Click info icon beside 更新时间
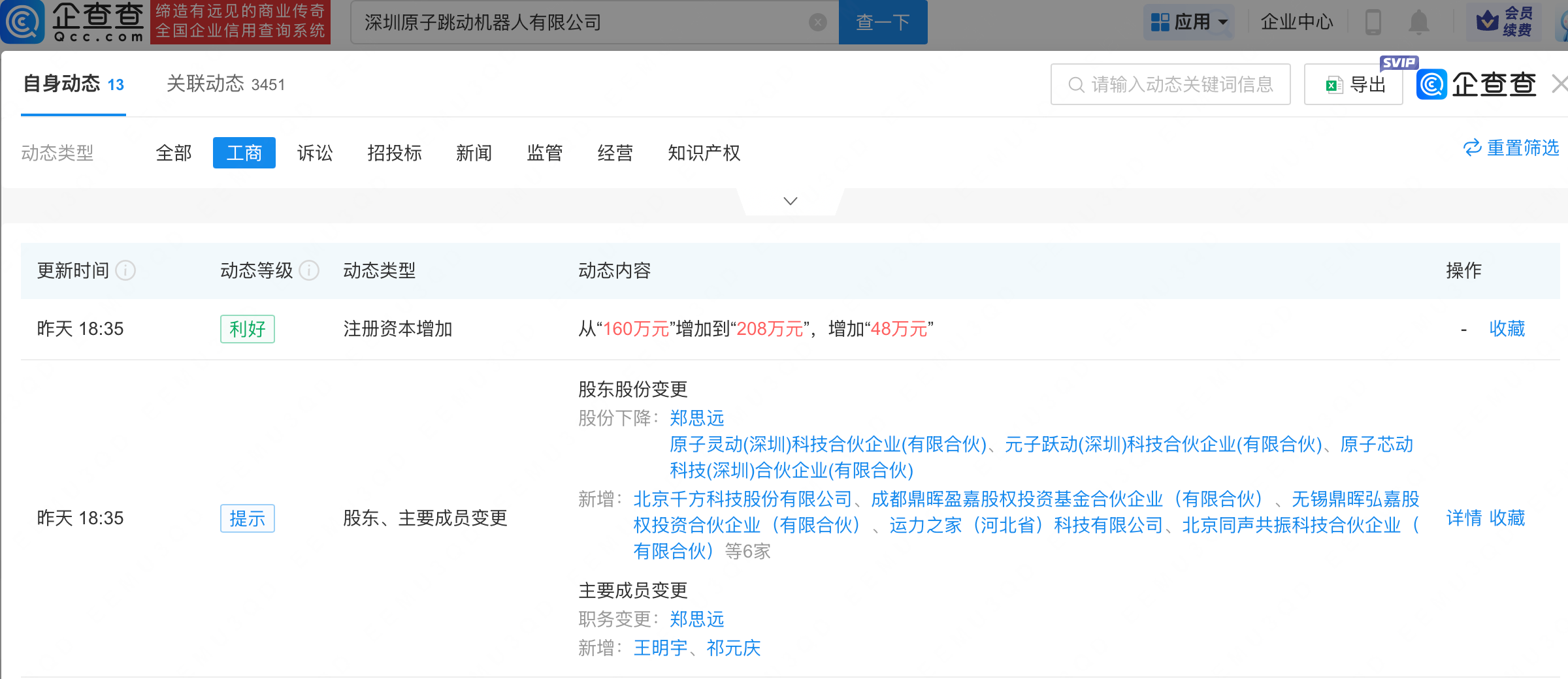The width and height of the screenshot is (1568, 679). [125, 270]
